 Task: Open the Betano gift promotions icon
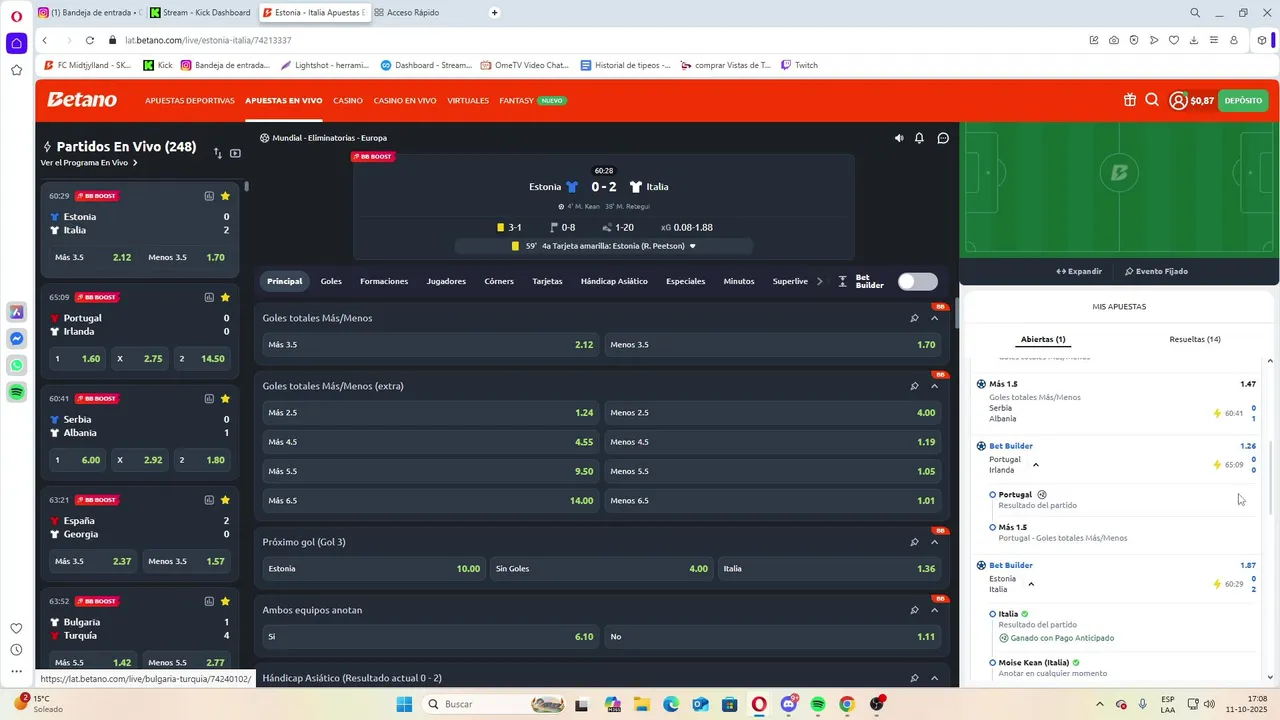coord(1129,100)
